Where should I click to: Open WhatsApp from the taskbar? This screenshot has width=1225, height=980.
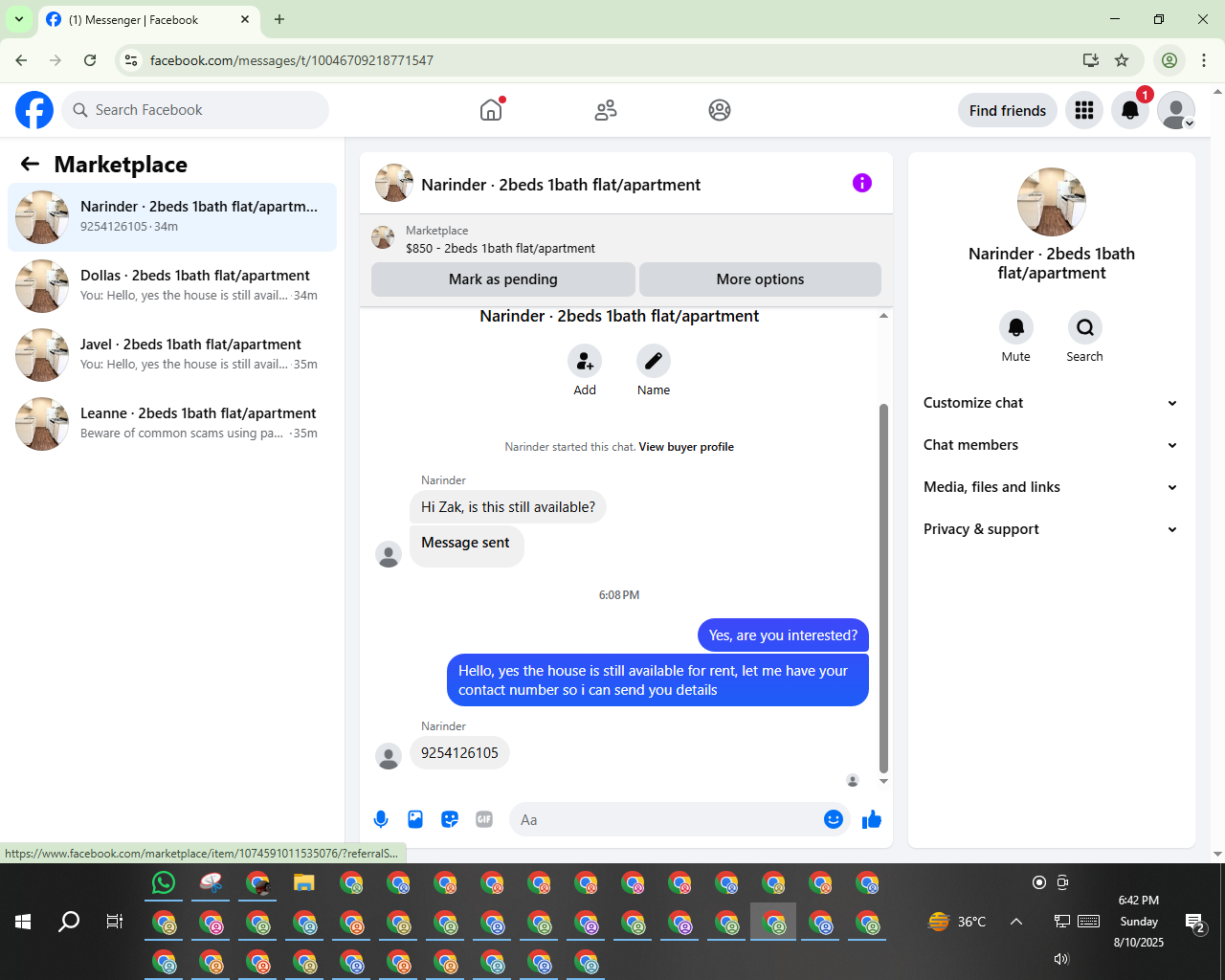[x=164, y=882]
